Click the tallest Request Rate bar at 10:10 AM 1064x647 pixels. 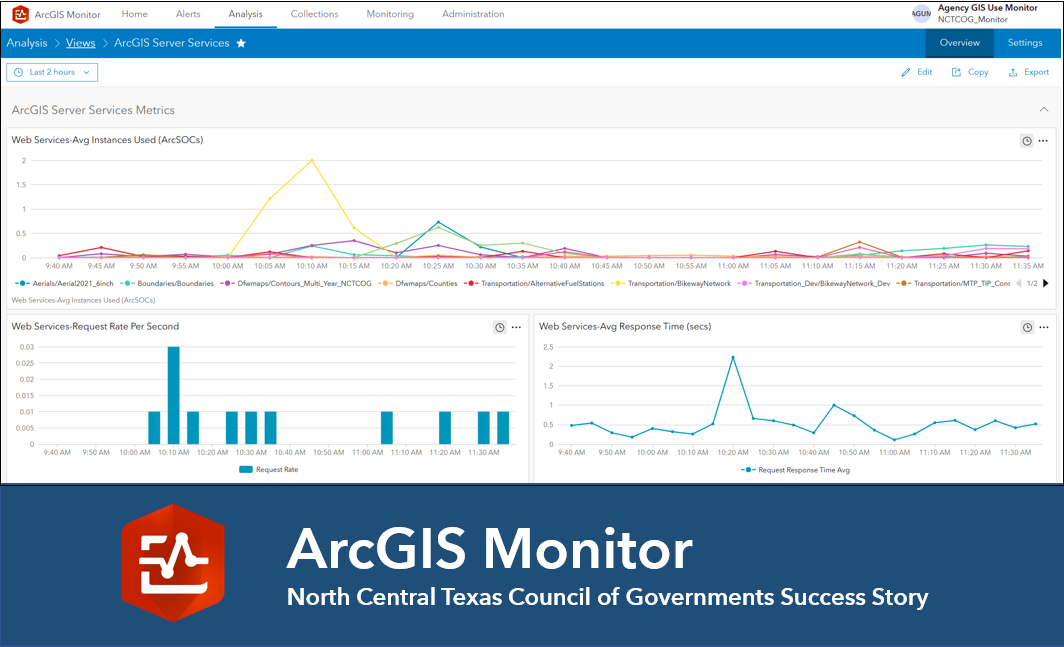(174, 395)
